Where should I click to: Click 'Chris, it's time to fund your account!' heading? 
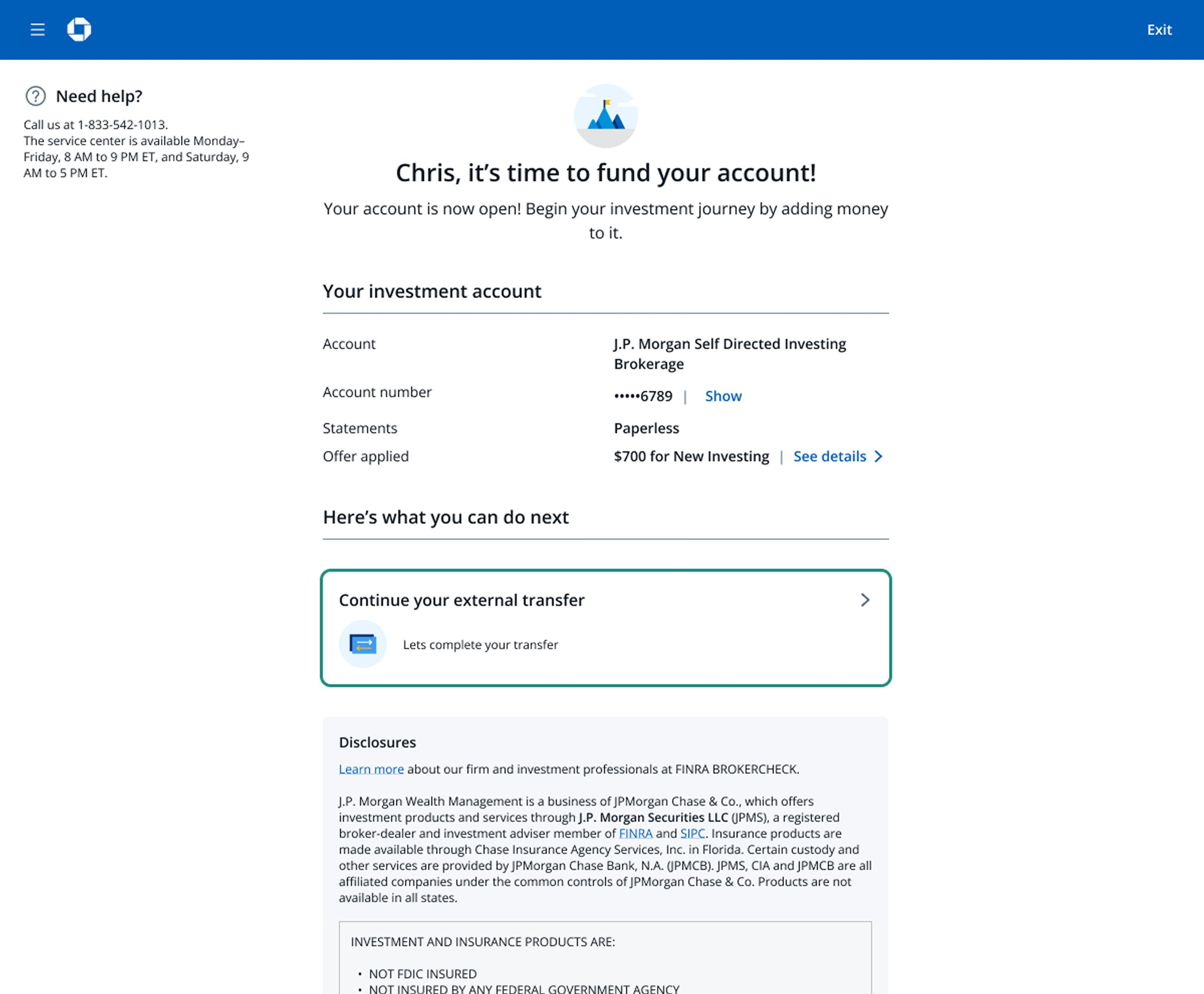[x=606, y=173]
